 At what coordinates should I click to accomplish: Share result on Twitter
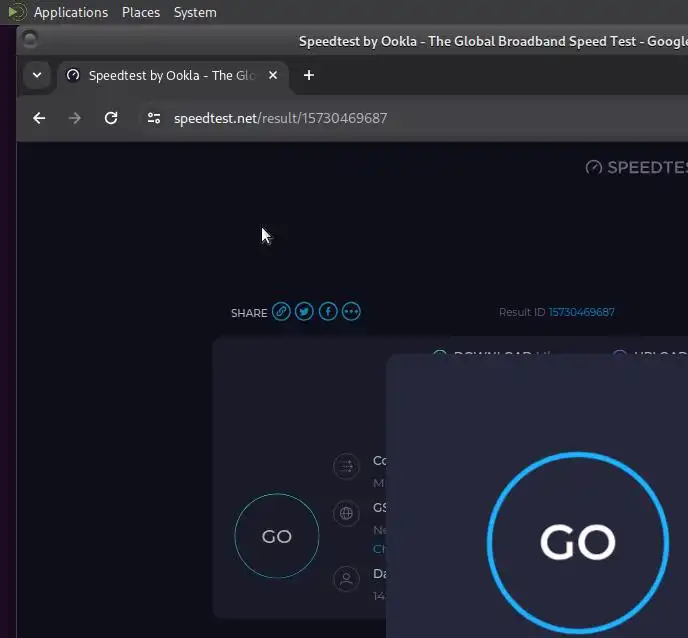(304, 312)
